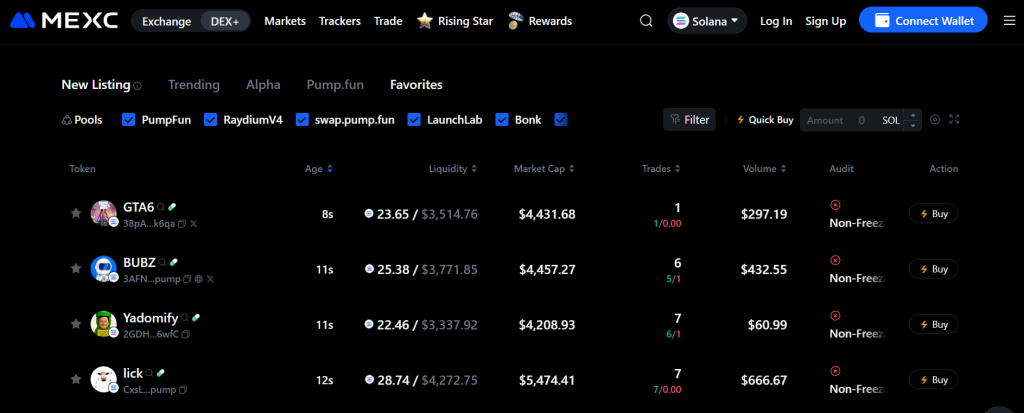Image resolution: width=1024 pixels, height=413 pixels.
Task: Click the search icon beside BUBZ name
Action: (163, 263)
